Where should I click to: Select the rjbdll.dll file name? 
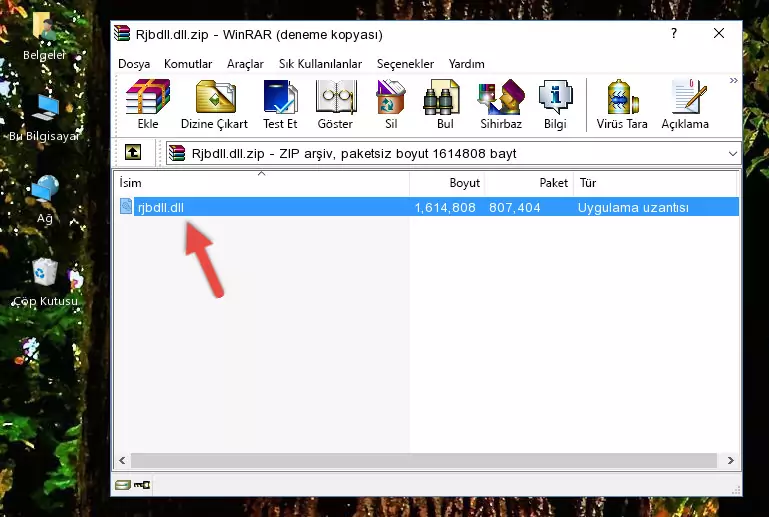pyautogui.click(x=161, y=207)
